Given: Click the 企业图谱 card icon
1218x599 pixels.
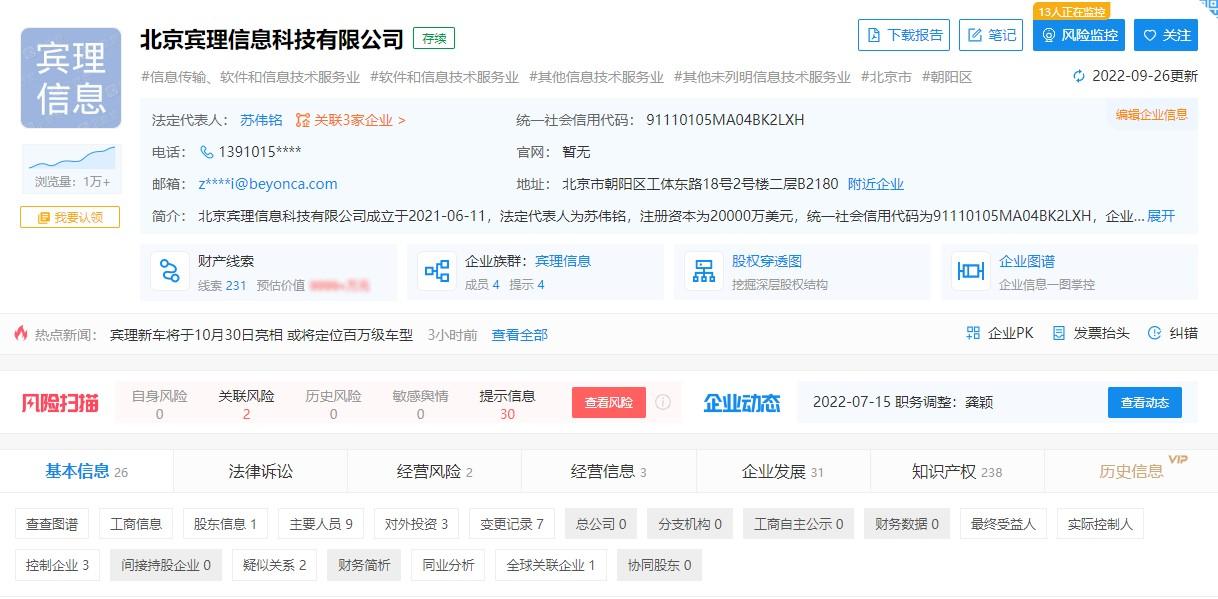Looking at the screenshot, I should (971, 271).
